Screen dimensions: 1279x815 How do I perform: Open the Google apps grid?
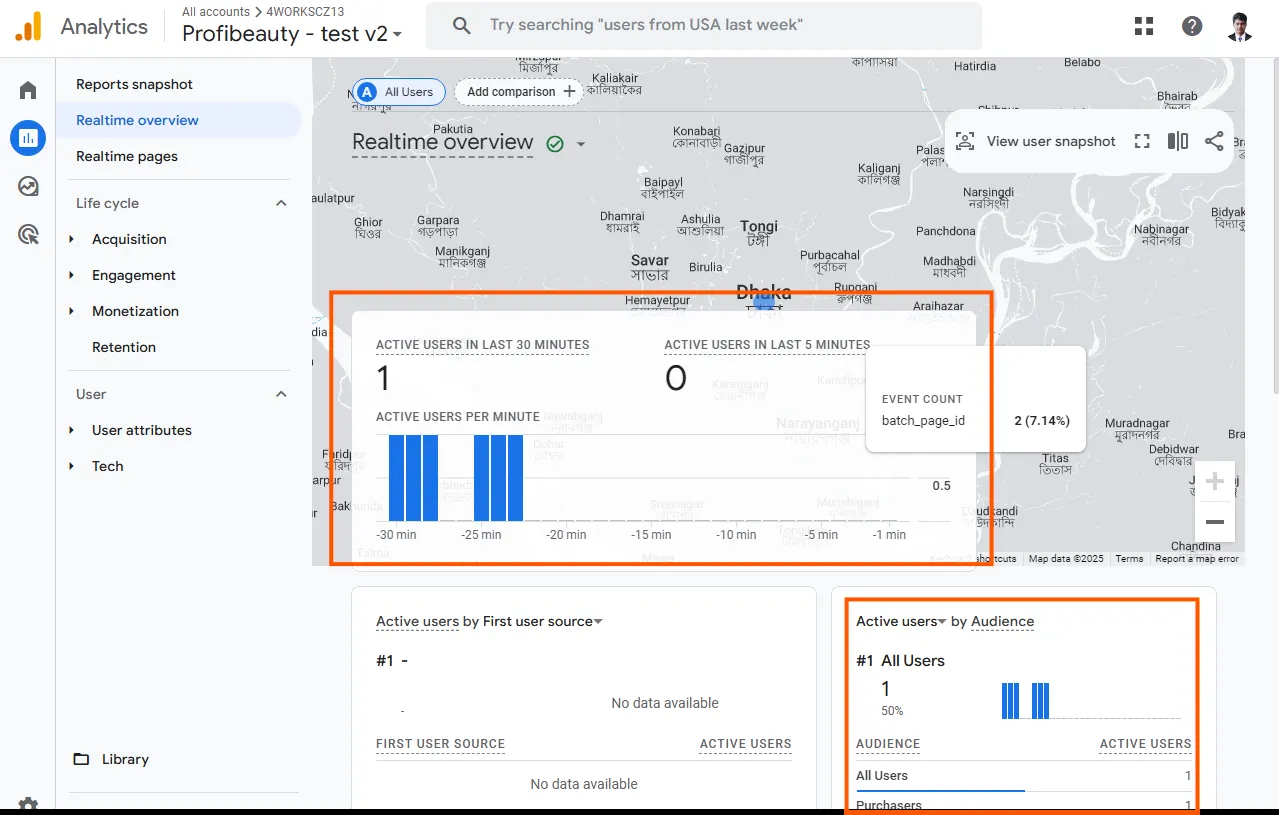tap(1144, 26)
